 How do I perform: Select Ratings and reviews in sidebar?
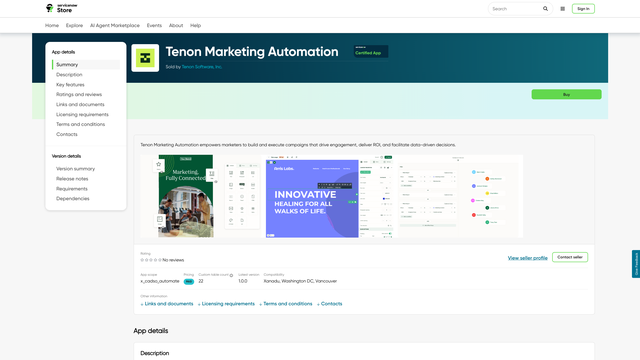(x=79, y=94)
